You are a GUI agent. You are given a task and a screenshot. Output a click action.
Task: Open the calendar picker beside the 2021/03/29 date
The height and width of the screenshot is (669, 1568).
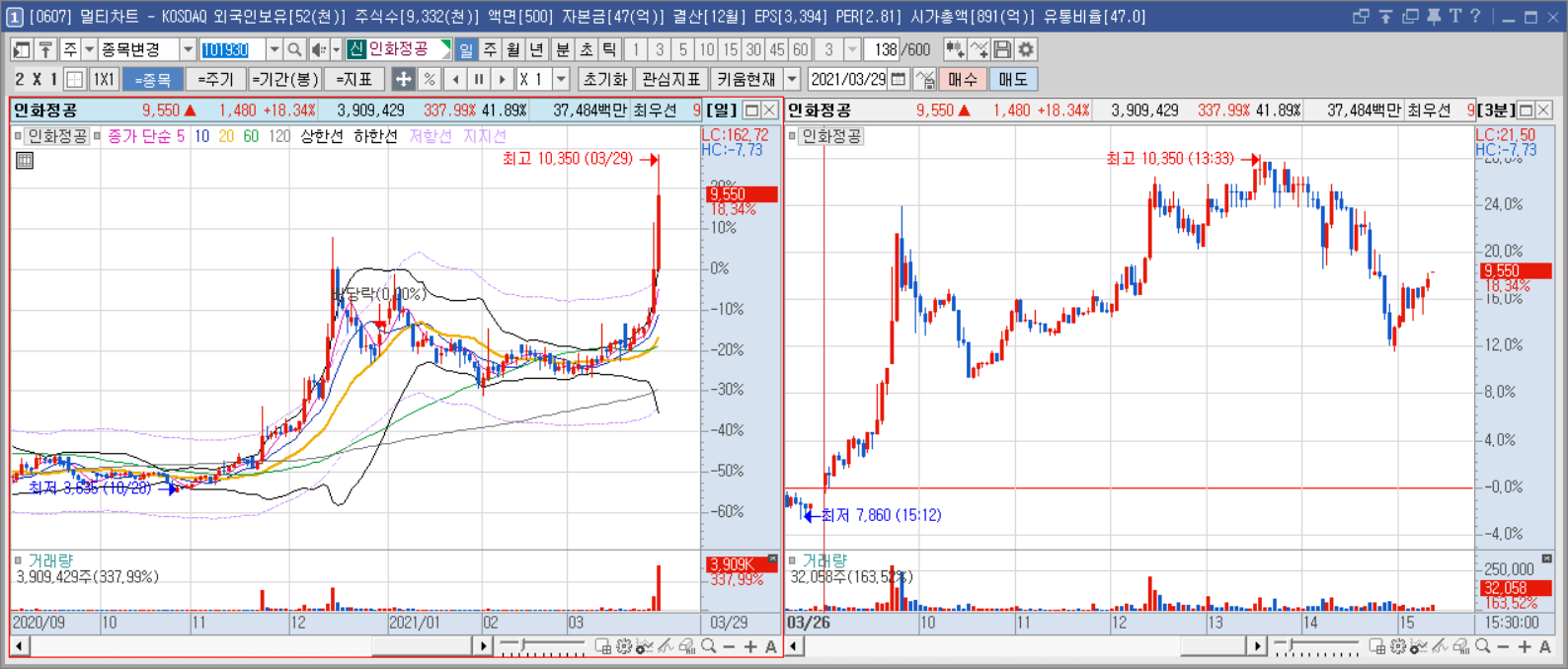(x=899, y=79)
